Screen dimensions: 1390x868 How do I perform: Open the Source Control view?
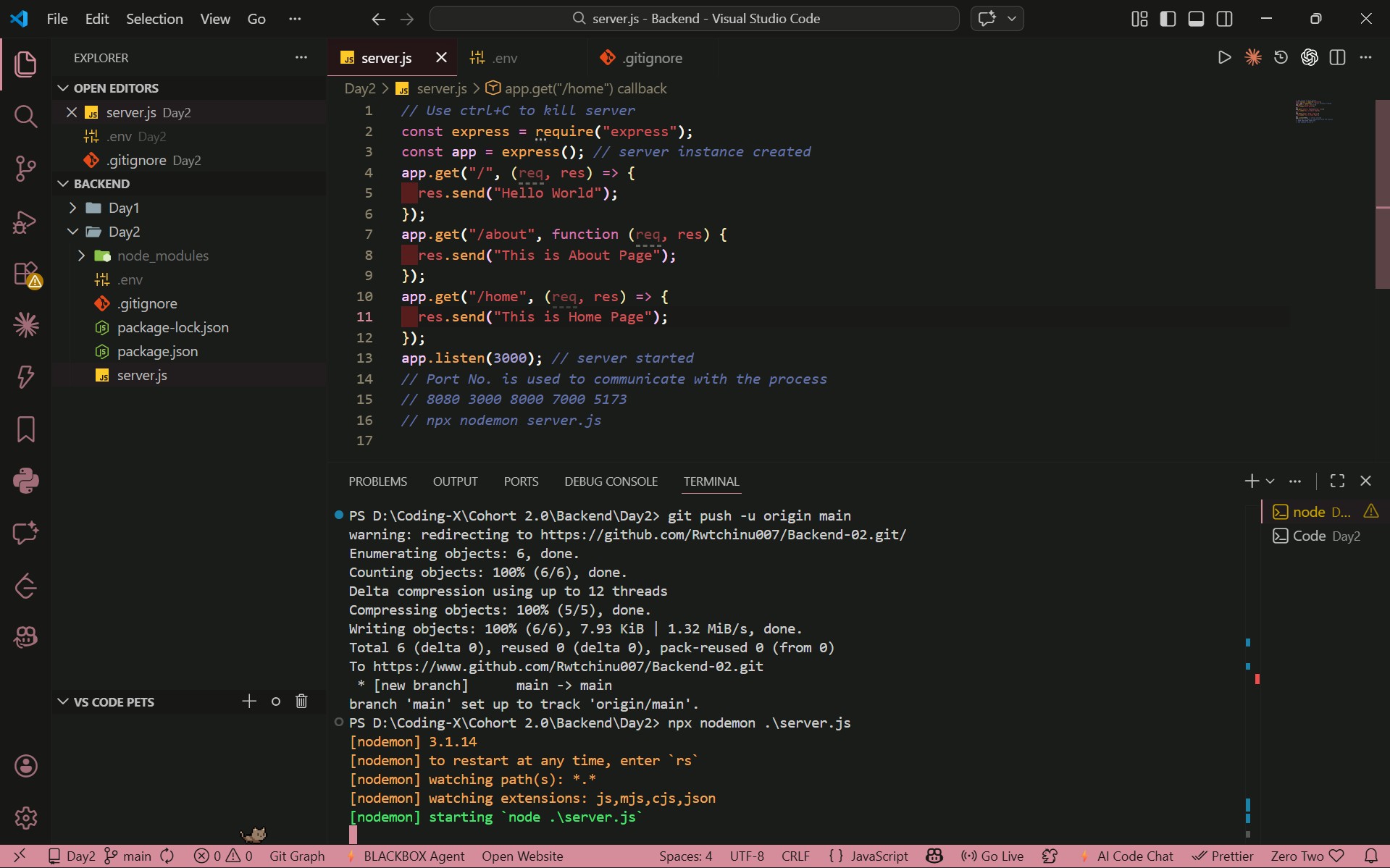[x=25, y=169]
